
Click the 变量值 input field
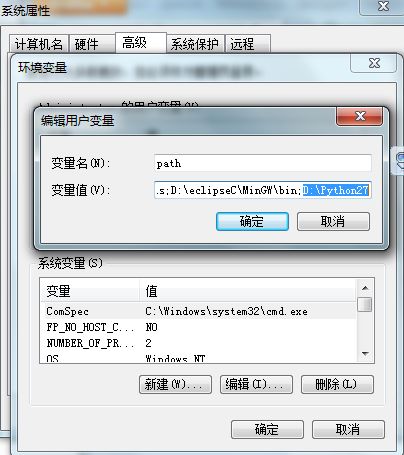(x=263, y=190)
